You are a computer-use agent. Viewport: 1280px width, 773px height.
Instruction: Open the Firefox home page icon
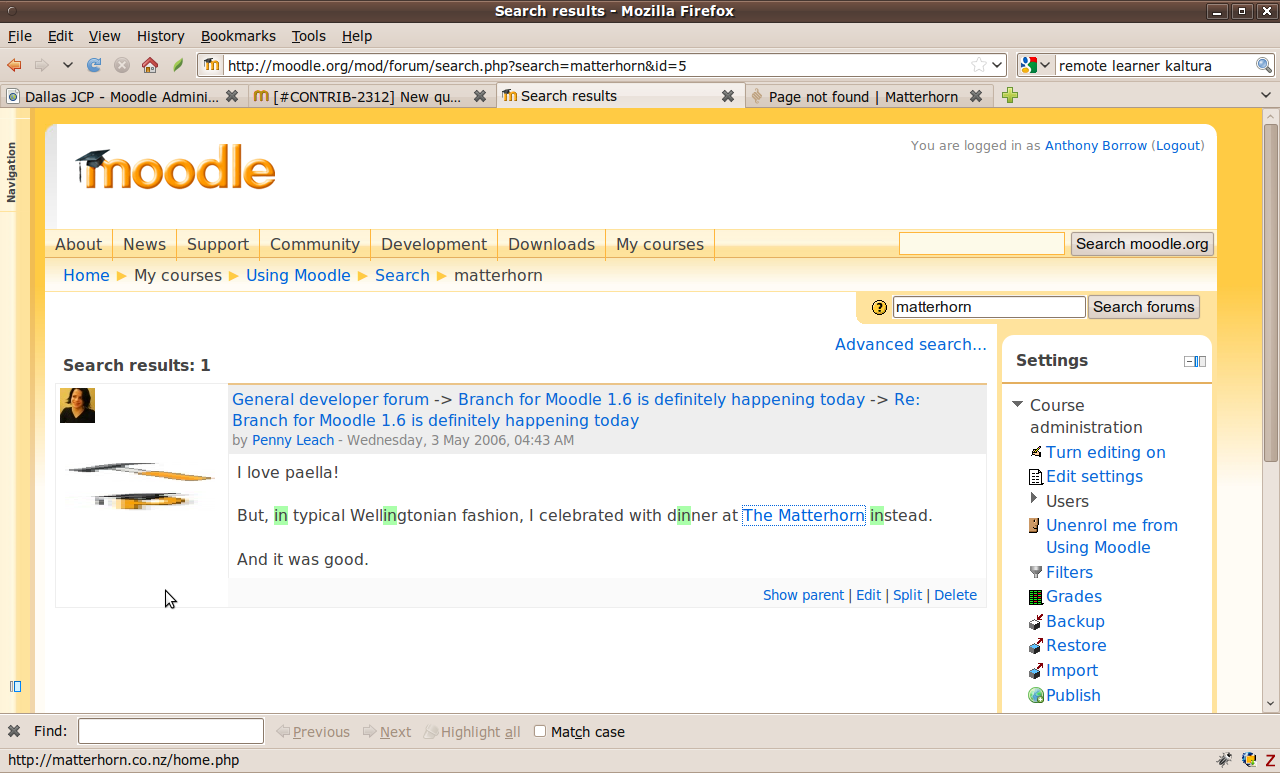[x=150, y=65]
